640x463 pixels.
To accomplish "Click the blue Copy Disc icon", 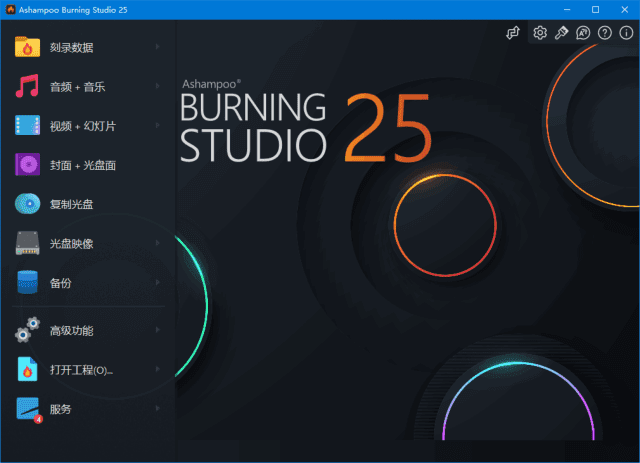I will pos(27,204).
